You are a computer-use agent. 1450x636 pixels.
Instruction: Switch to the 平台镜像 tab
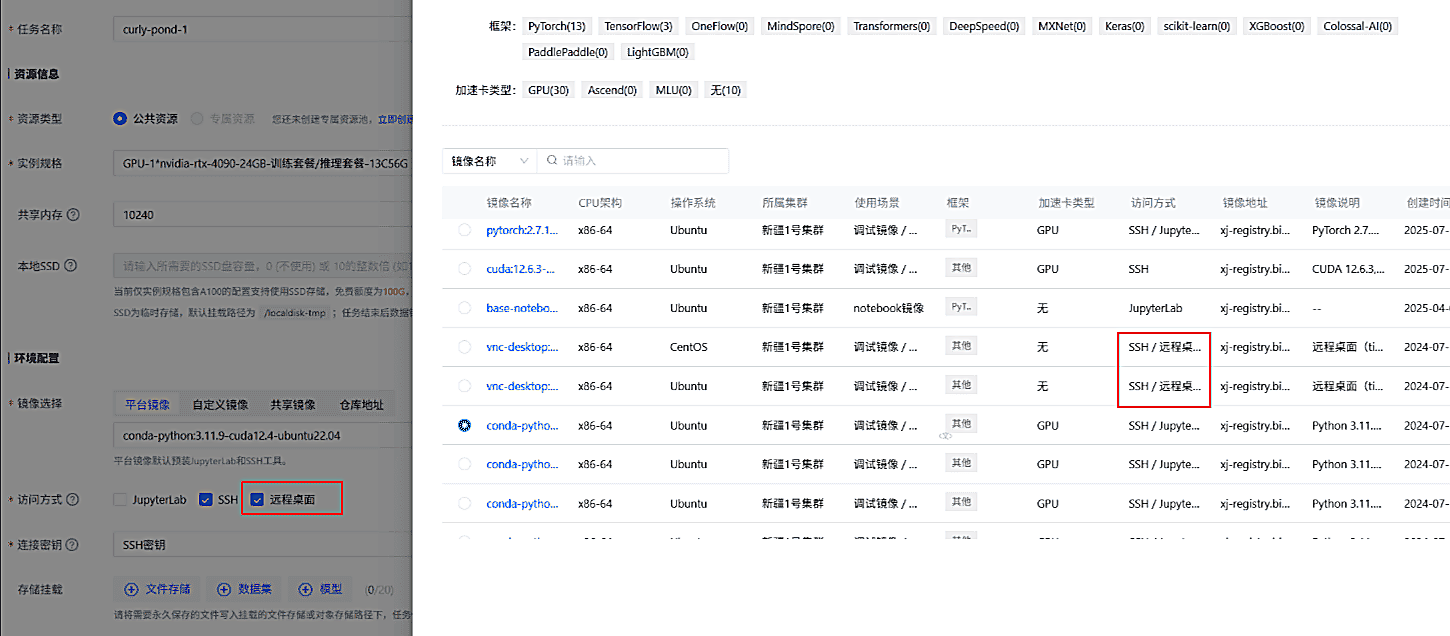[x=146, y=405]
